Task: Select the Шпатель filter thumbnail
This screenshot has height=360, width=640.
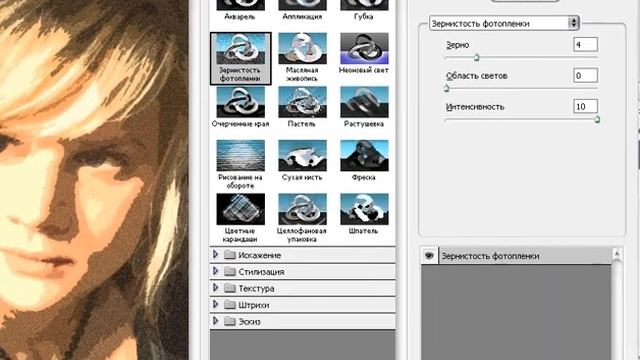Action: click(x=364, y=209)
